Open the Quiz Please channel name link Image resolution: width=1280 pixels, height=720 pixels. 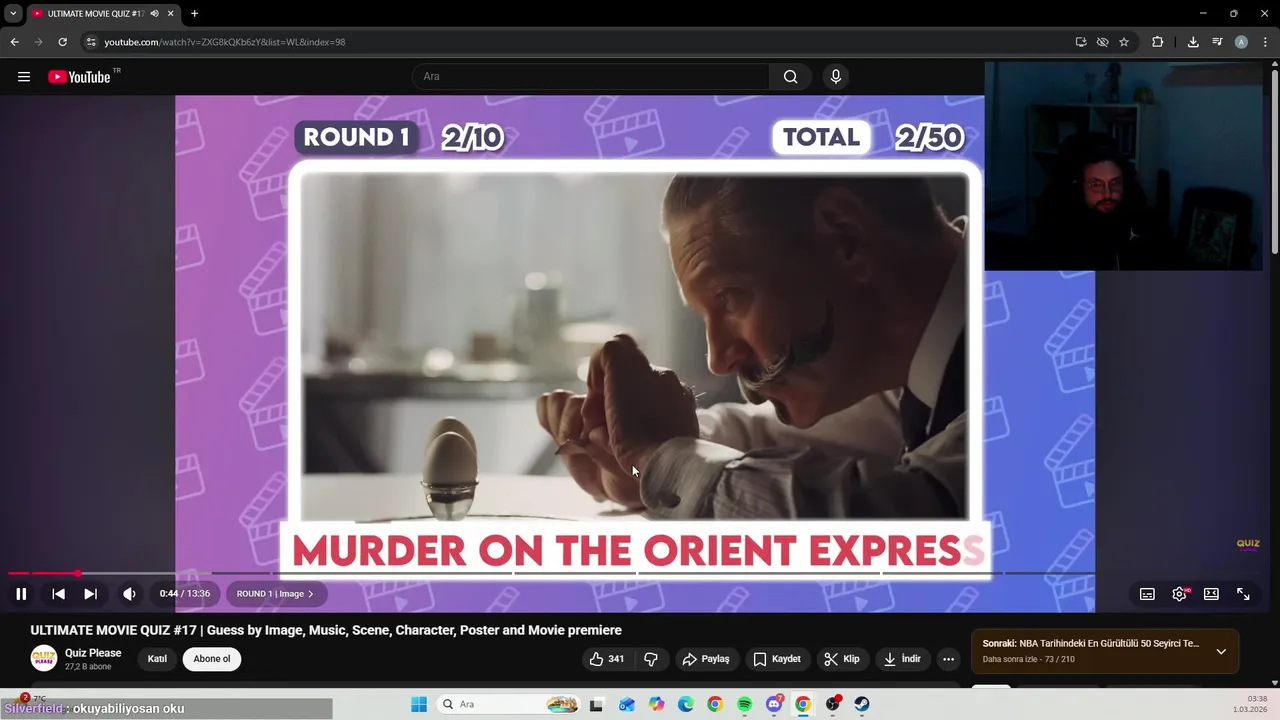click(x=93, y=653)
